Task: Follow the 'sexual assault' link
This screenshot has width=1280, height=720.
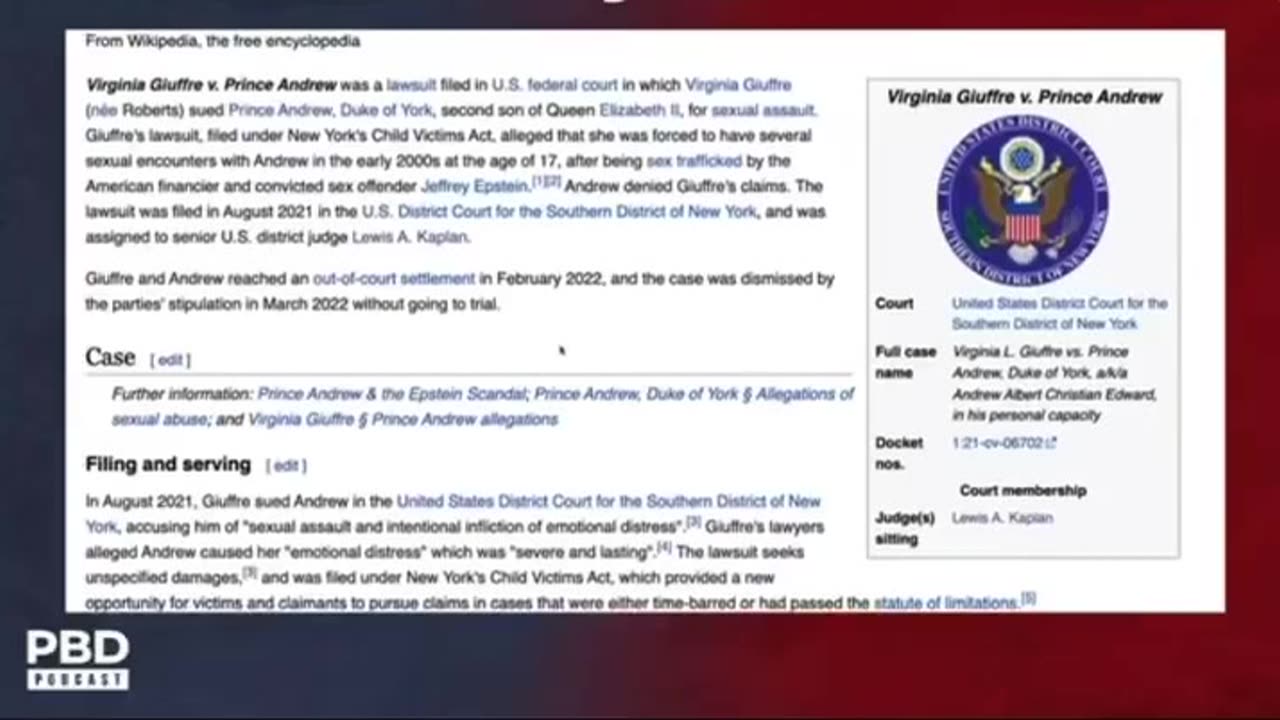Action: [x=763, y=110]
